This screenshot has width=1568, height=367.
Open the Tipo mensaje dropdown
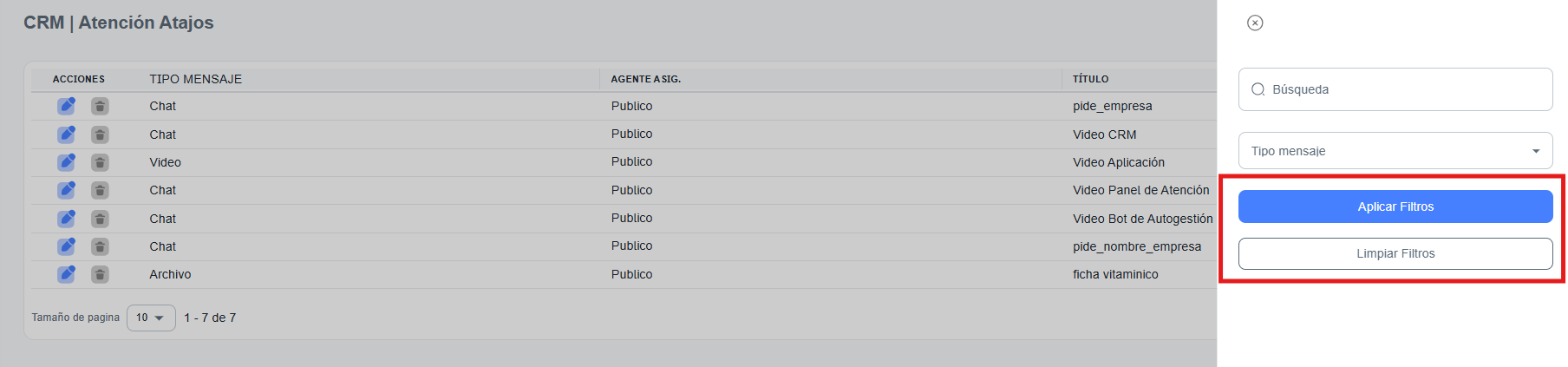[1395, 151]
